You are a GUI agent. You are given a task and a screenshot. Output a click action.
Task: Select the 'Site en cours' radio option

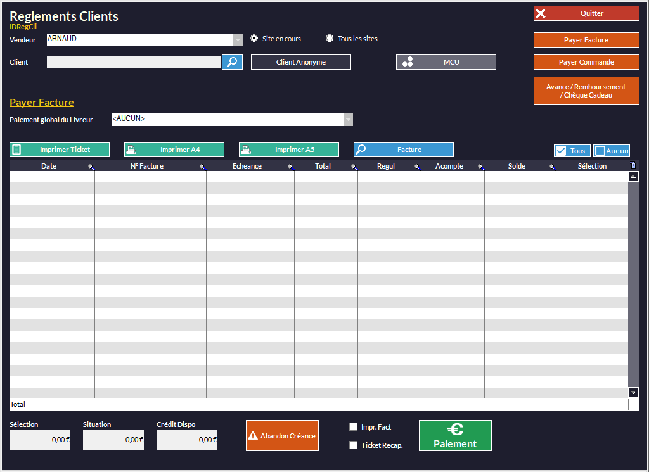pyautogui.click(x=254, y=38)
